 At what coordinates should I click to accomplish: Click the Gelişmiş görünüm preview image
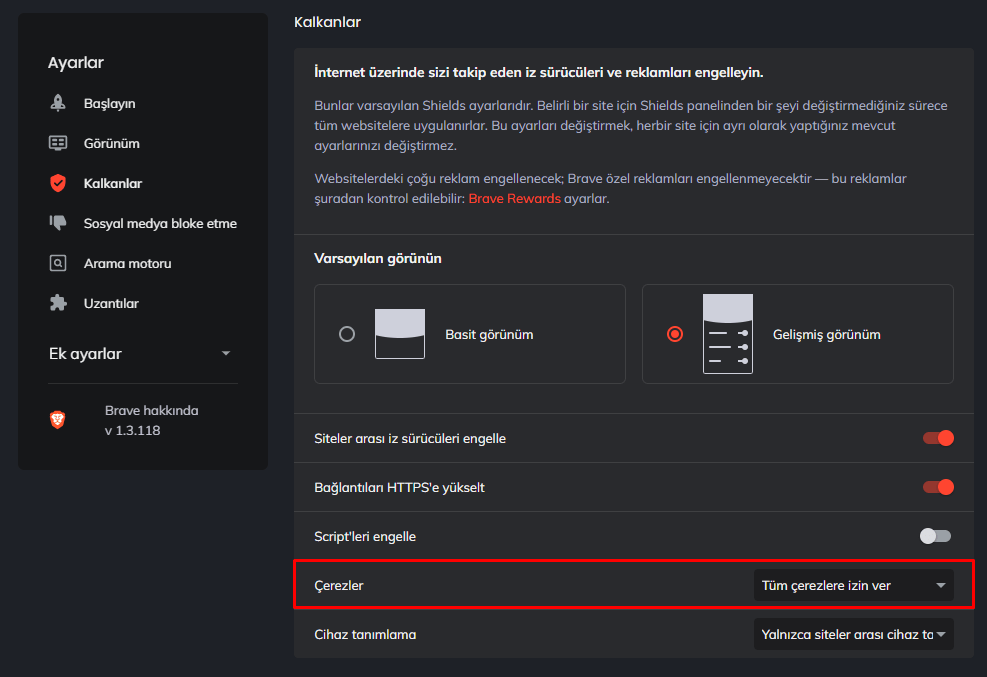[x=727, y=333]
